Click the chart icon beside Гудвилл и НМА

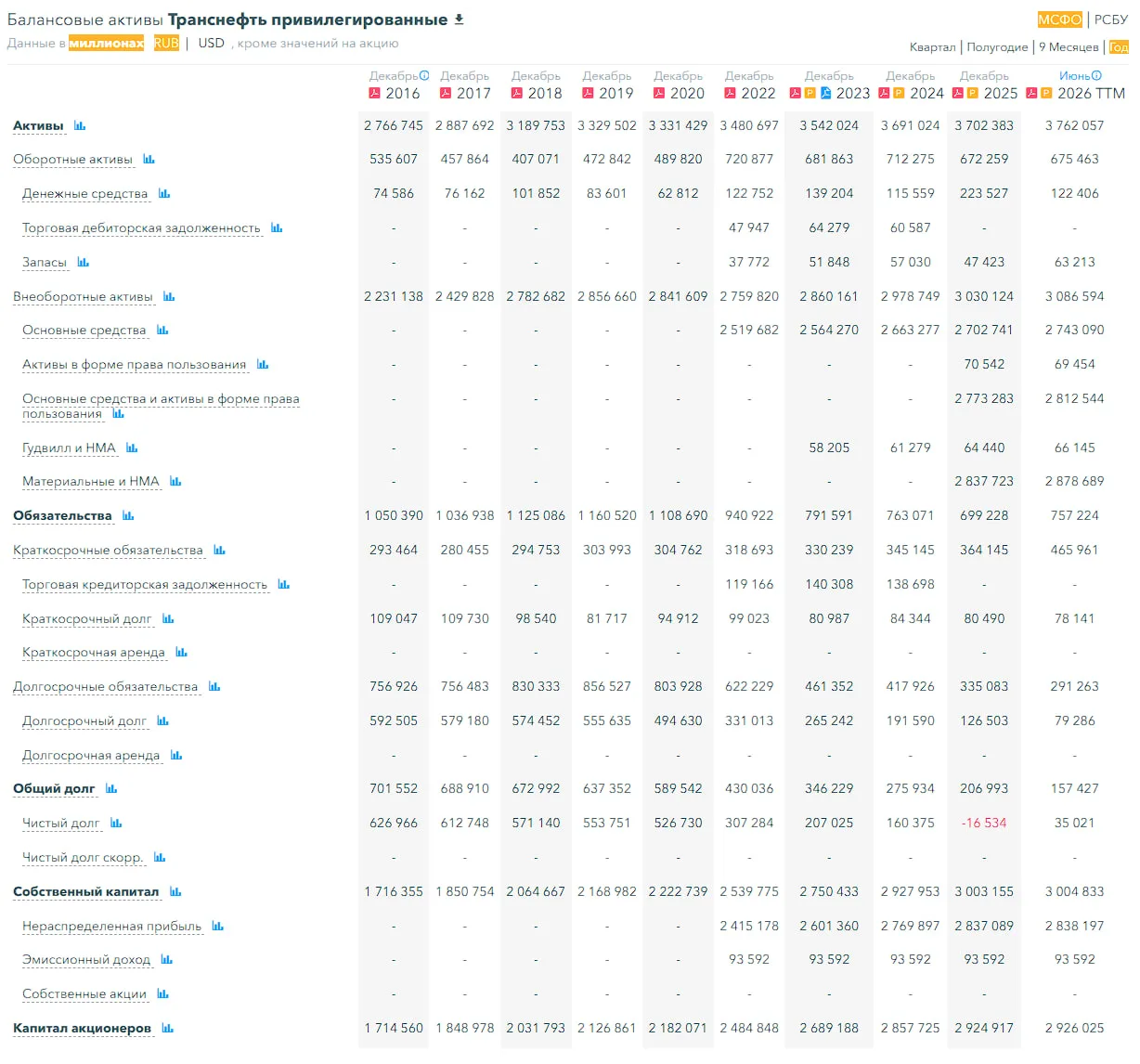(132, 448)
